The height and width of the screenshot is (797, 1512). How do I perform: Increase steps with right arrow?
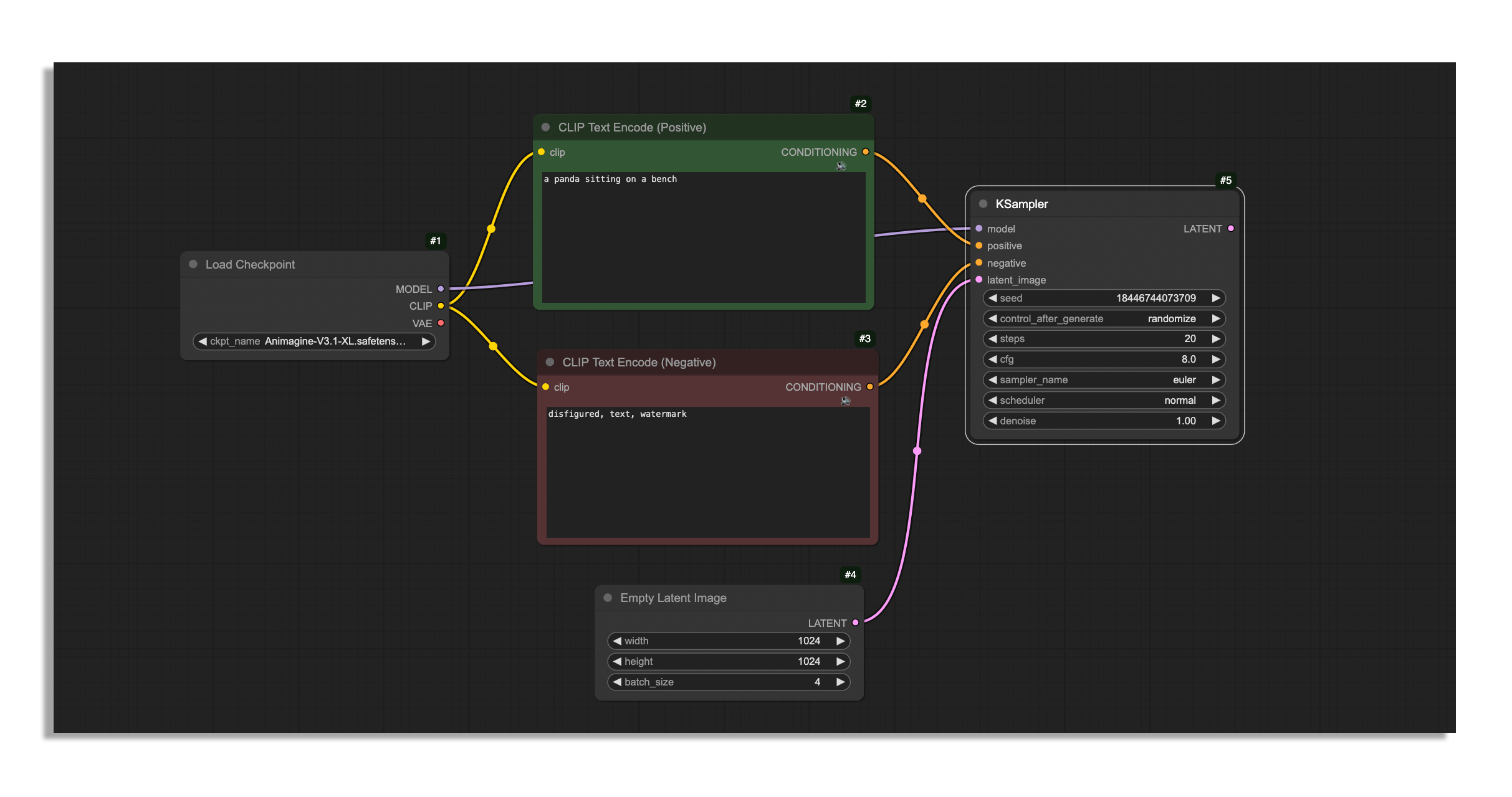coord(1215,338)
